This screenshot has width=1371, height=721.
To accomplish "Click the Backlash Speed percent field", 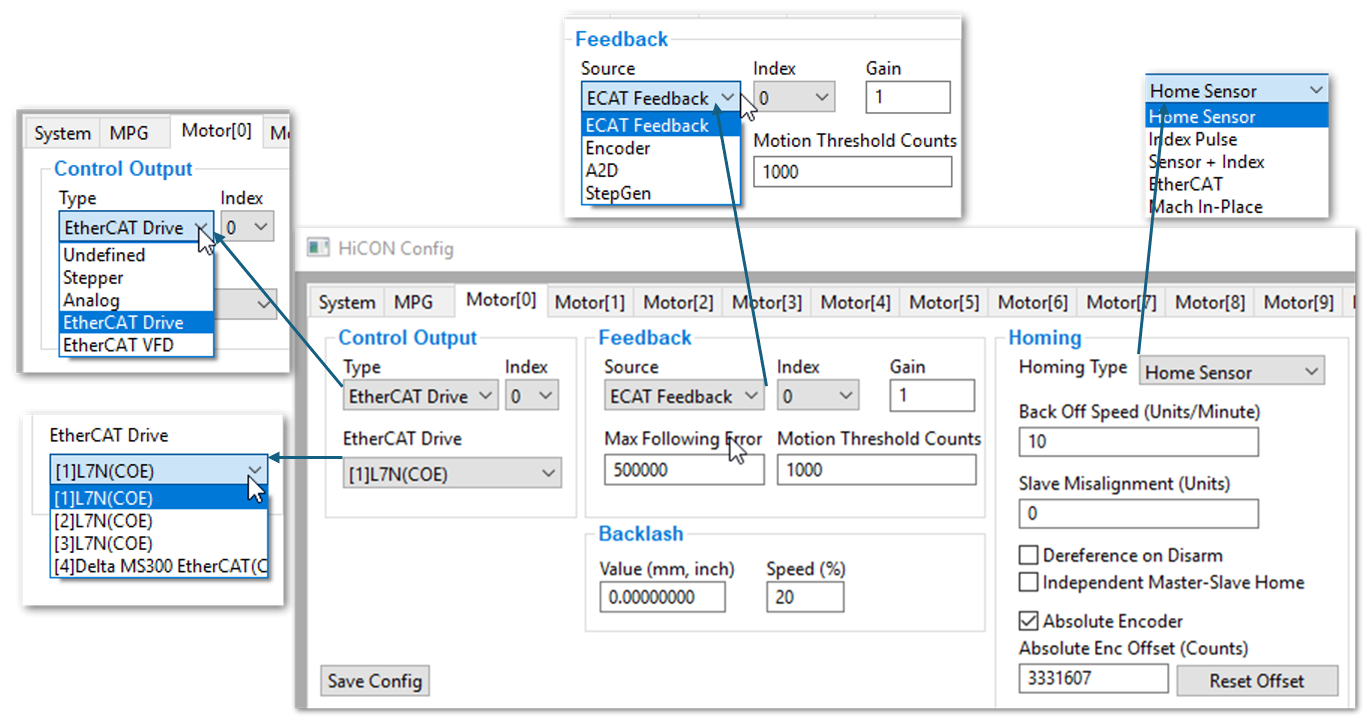I will [805, 597].
